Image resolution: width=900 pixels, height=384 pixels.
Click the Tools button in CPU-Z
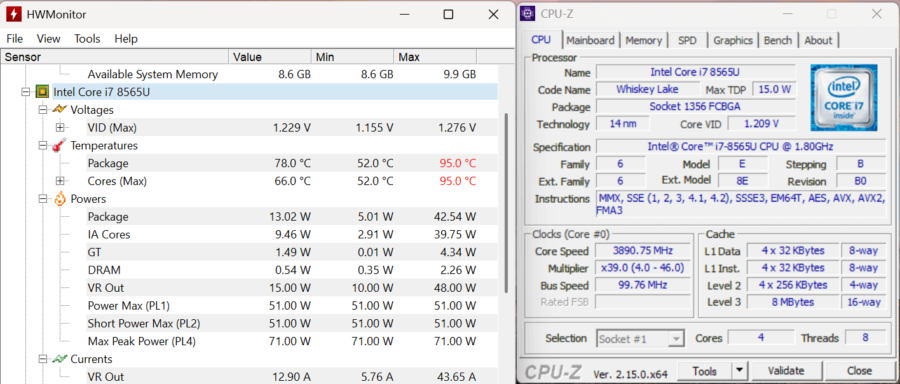pyautogui.click(x=705, y=371)
